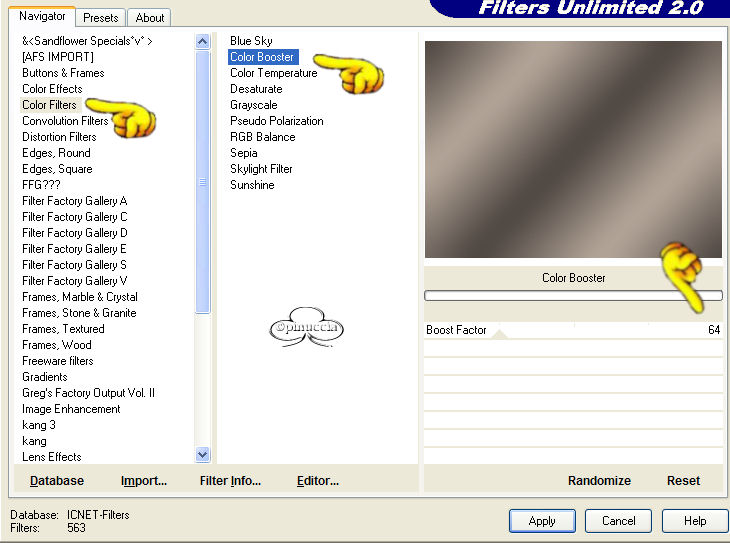Open the Database button

pos(57,481)
